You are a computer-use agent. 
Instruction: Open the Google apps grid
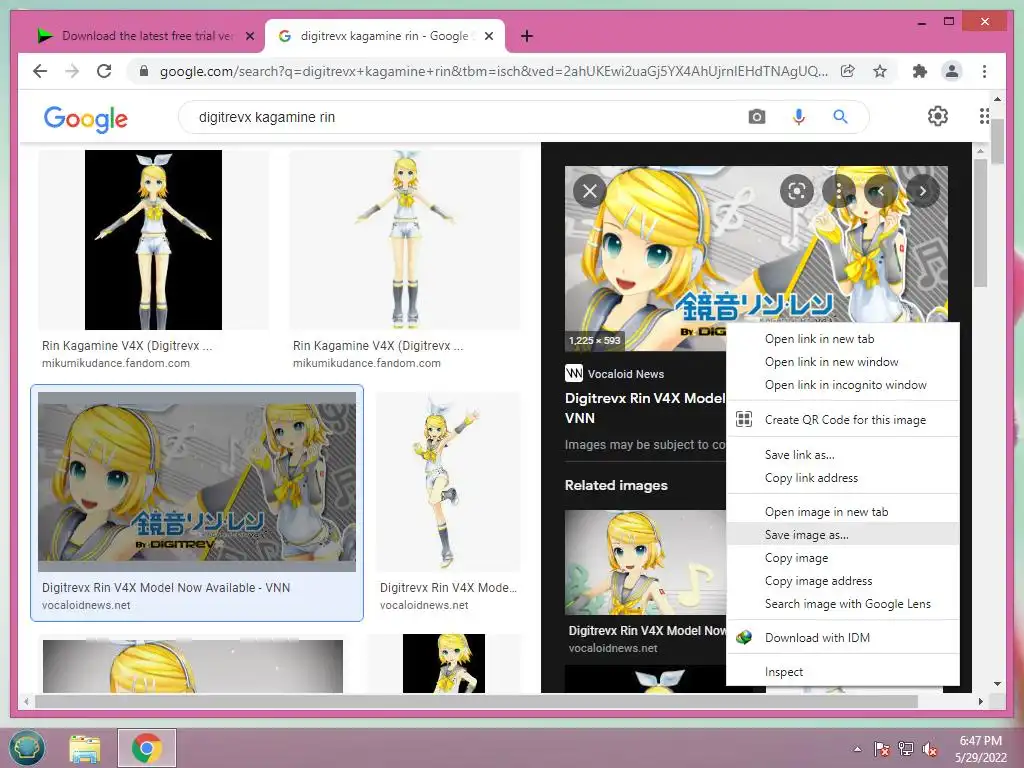click(x=984, y=116)
